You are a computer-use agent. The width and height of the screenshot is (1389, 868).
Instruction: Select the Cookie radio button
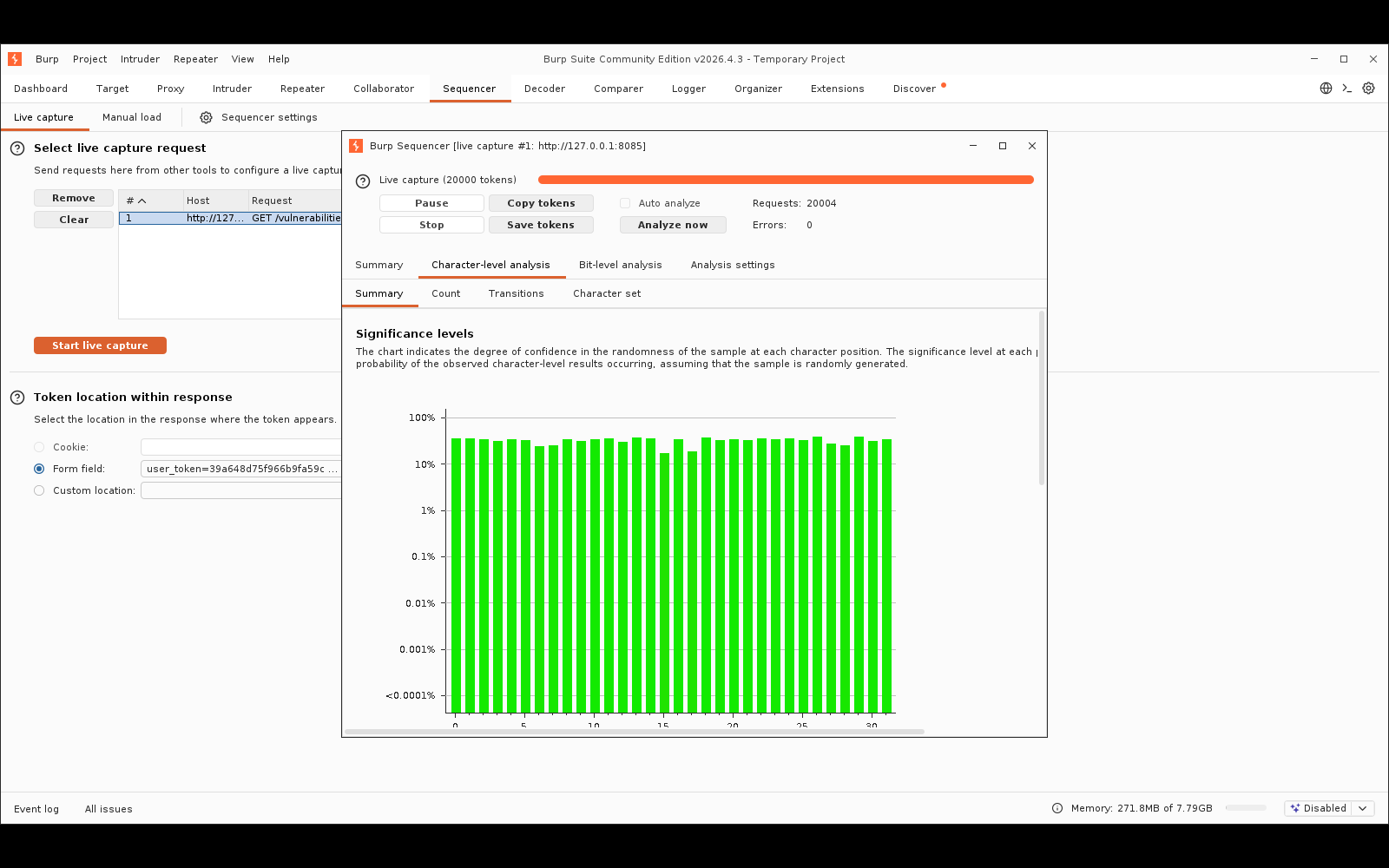click(39, 447)
